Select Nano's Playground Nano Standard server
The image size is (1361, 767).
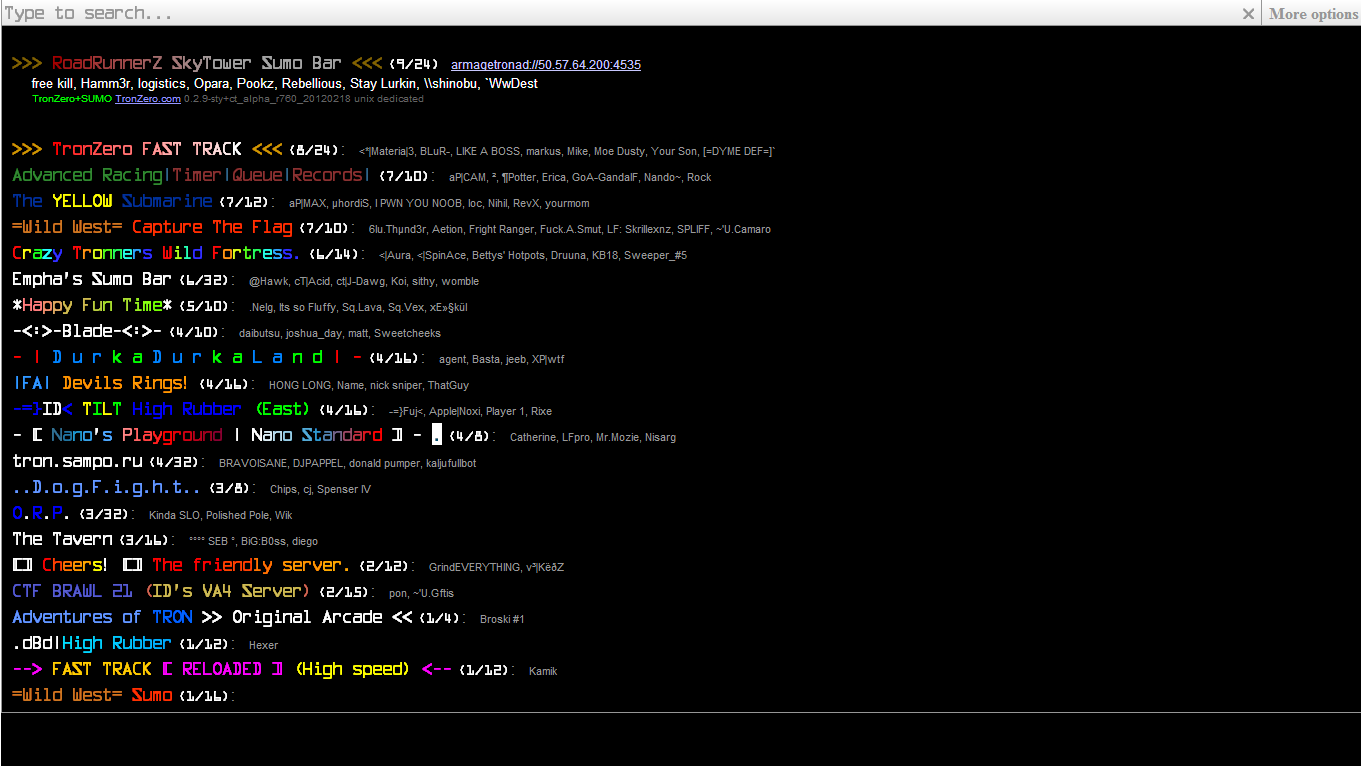216,436
